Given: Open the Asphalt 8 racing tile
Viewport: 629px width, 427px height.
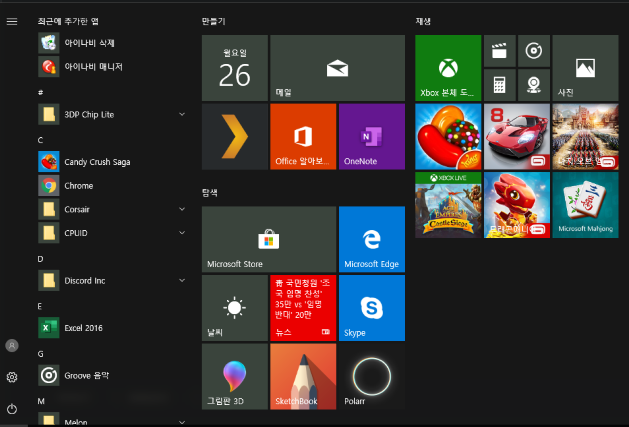Looking at the screenshot, I should (517, 136).
